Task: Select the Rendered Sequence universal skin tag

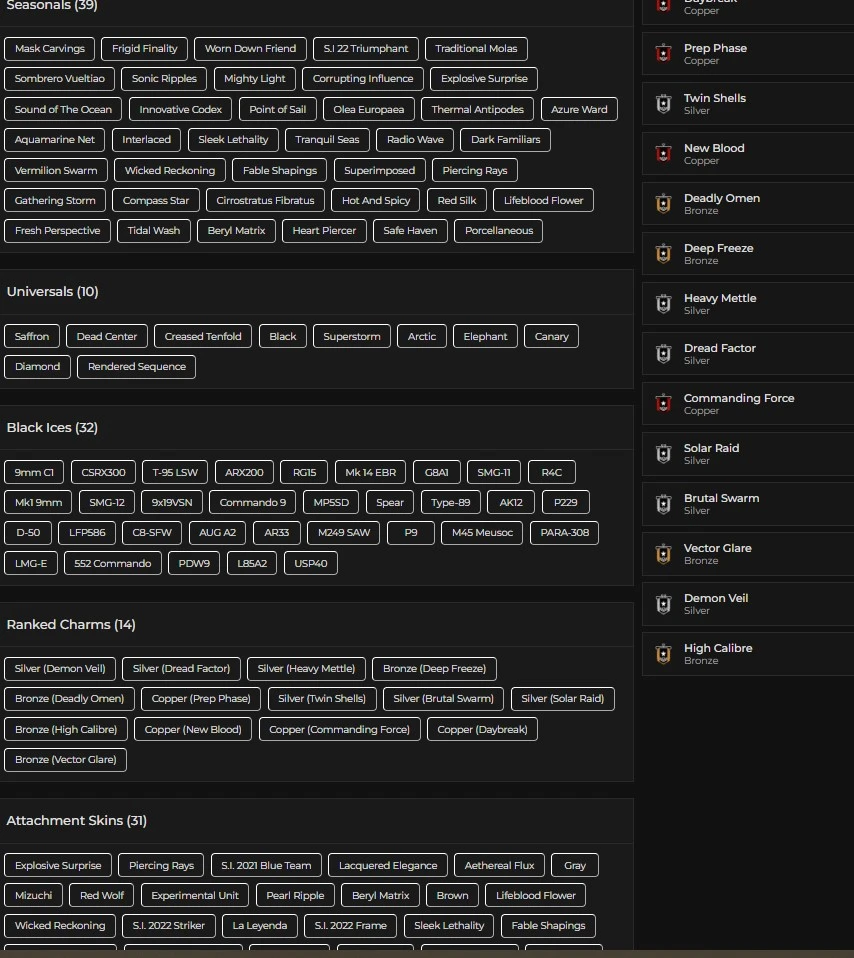Action: pos(137,367)
